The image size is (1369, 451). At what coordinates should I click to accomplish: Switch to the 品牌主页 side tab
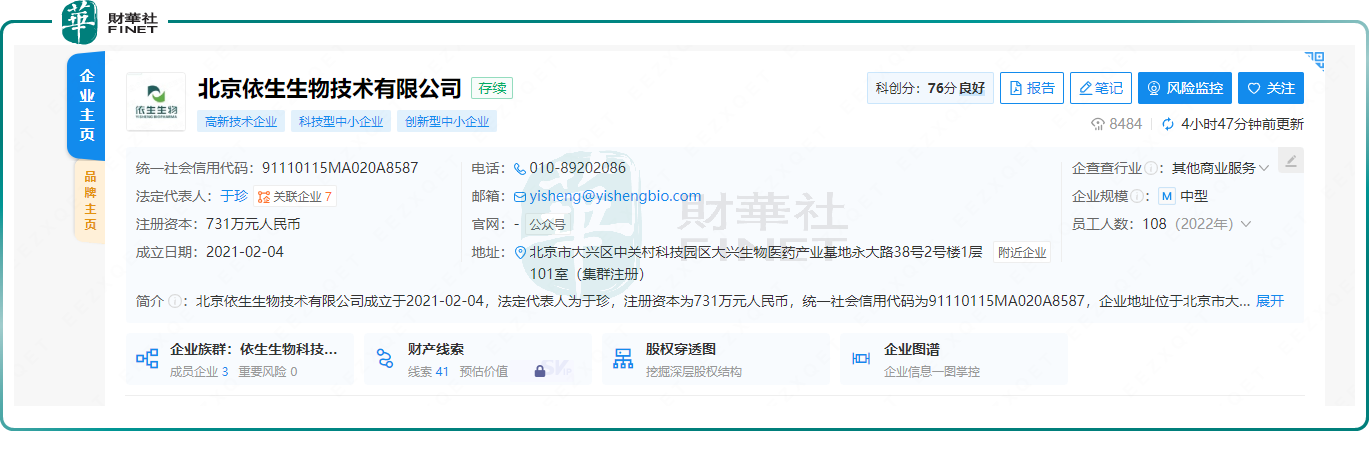point(89,202)
